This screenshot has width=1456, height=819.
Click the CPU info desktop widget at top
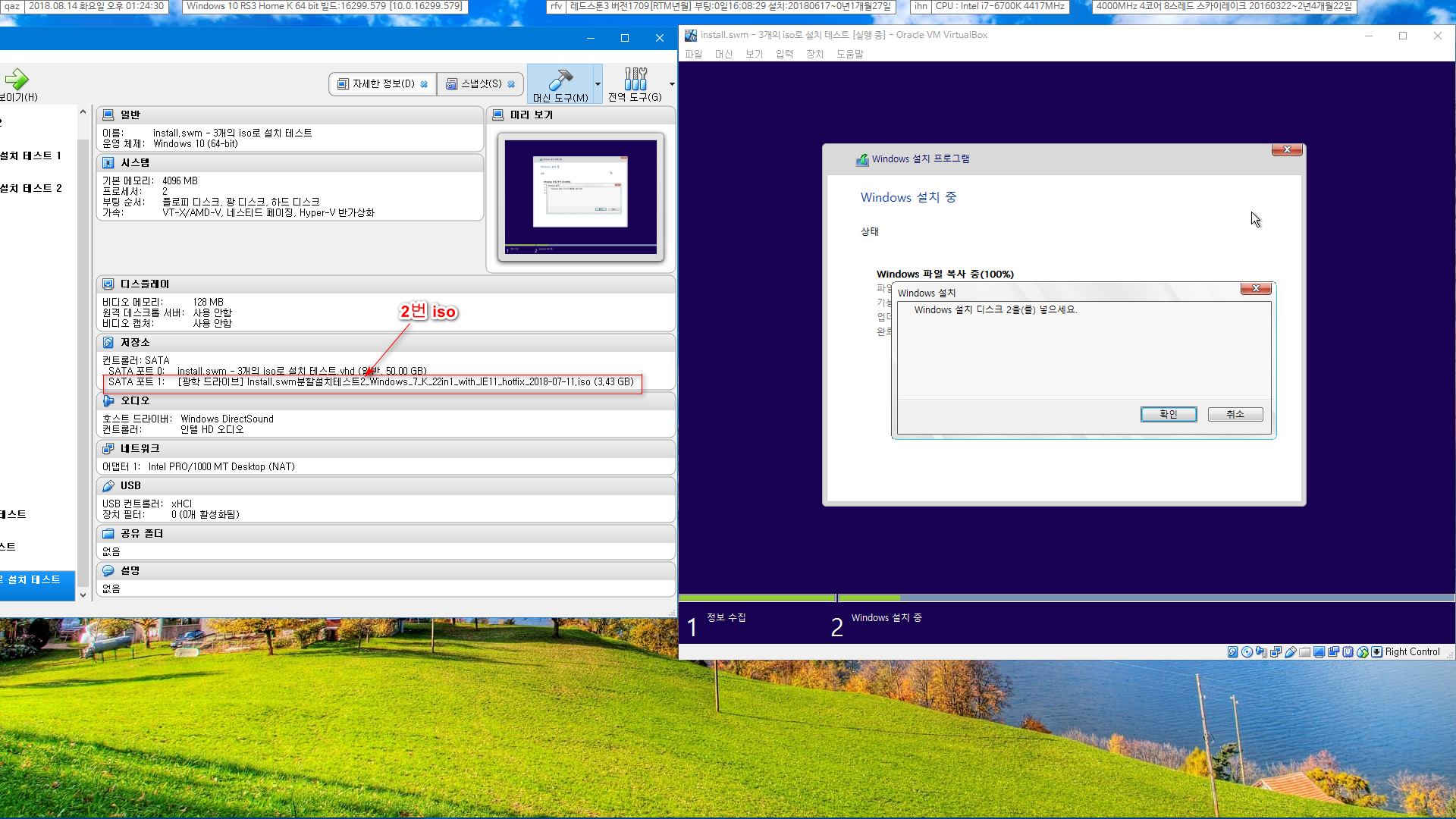point(1000,6)
